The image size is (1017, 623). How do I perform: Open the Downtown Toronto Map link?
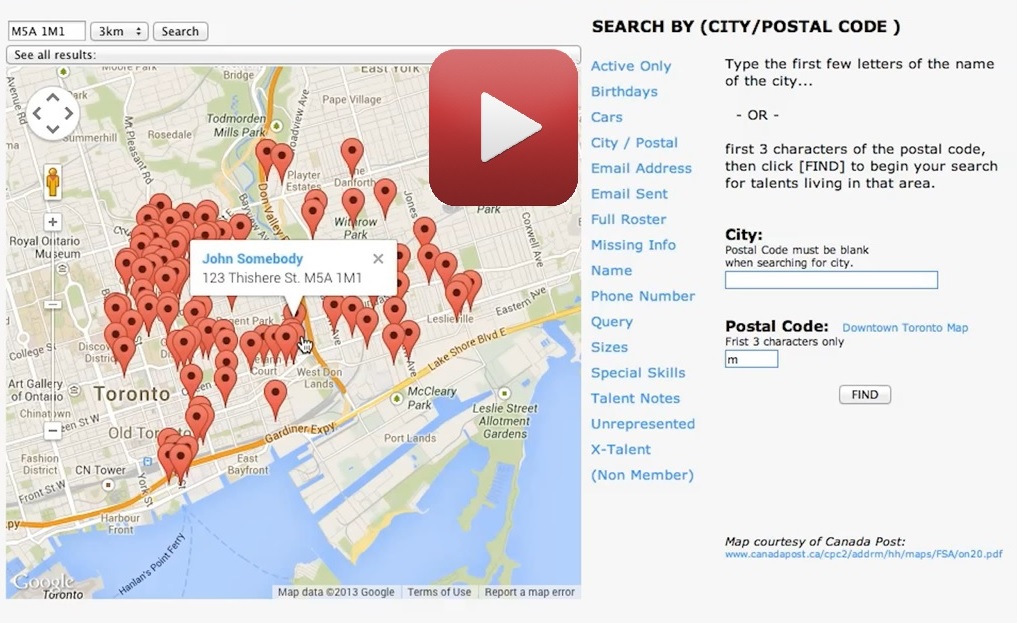(x=905, y=328)
